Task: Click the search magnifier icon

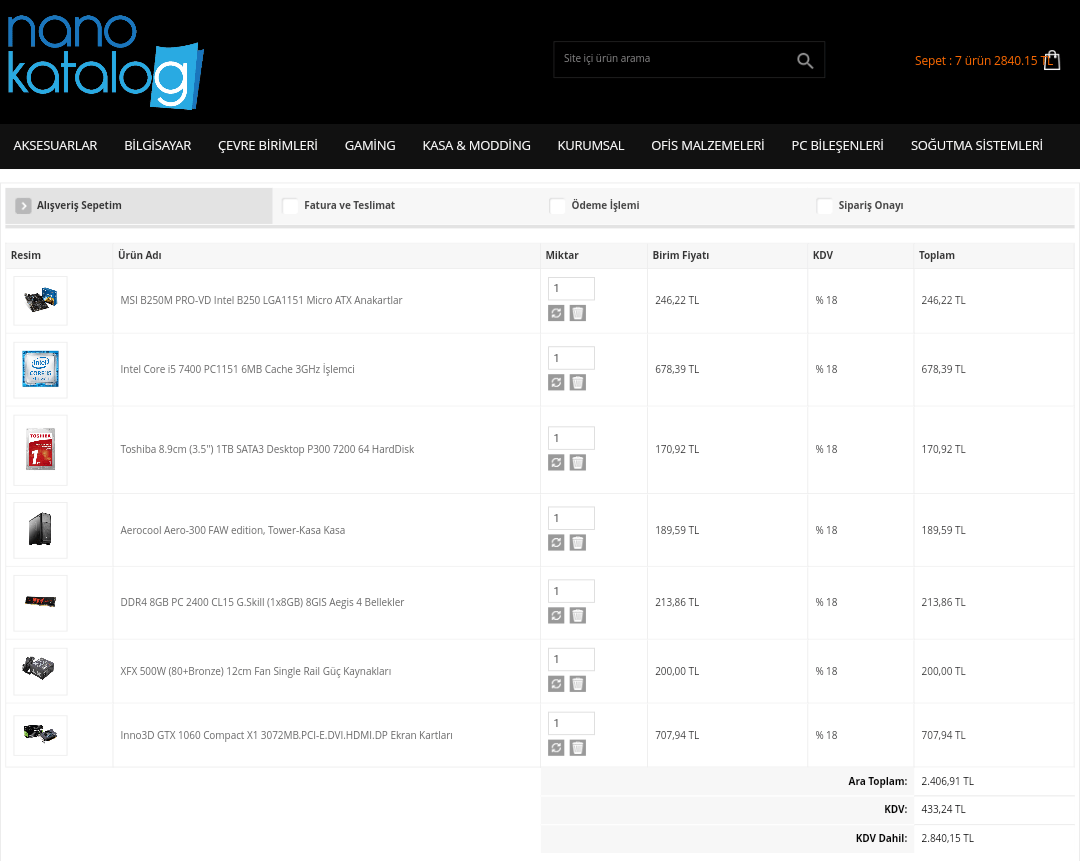Action: tap(804, 61)
